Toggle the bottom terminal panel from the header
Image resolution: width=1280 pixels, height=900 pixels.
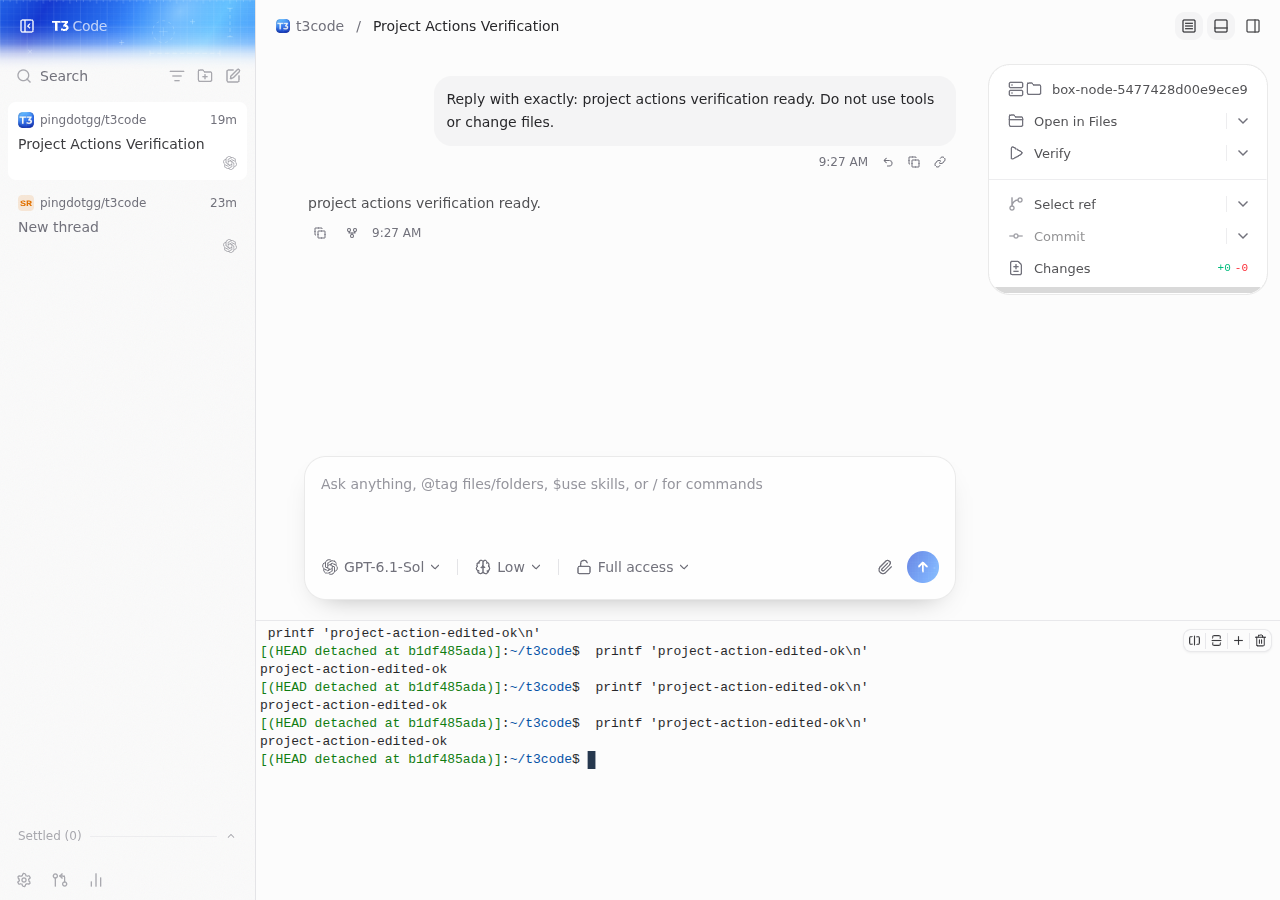pos(1221,26)
